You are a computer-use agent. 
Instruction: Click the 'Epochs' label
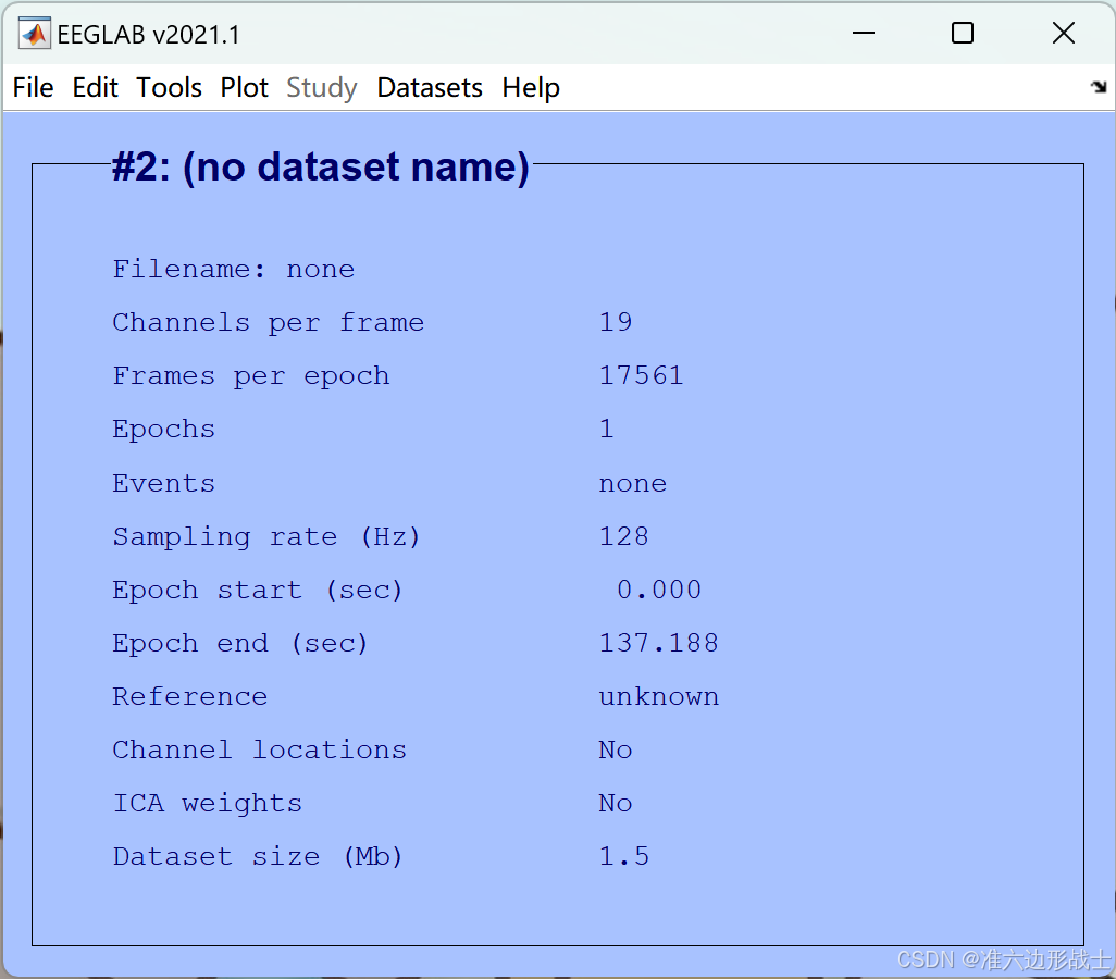click(164, 430)
